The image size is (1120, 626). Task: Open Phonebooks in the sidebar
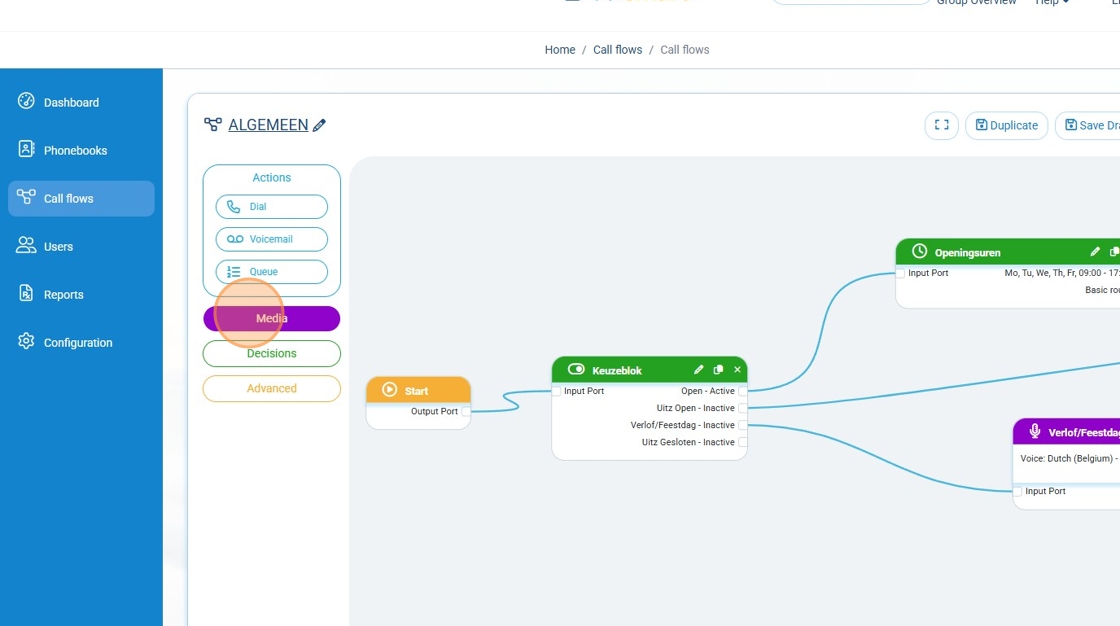point(75,150)
